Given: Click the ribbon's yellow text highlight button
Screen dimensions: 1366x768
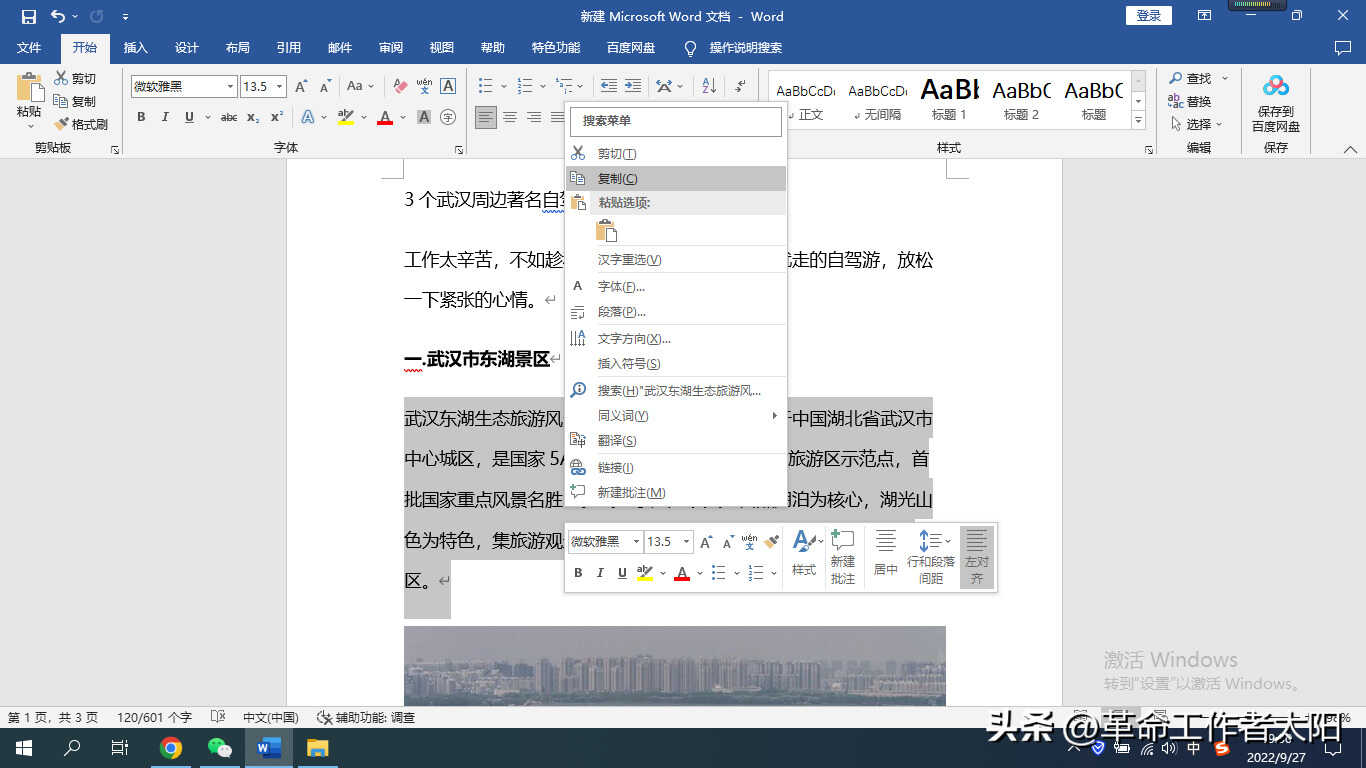Looking at the screenshot, I should pyautogui.click(x=346, y=117).
